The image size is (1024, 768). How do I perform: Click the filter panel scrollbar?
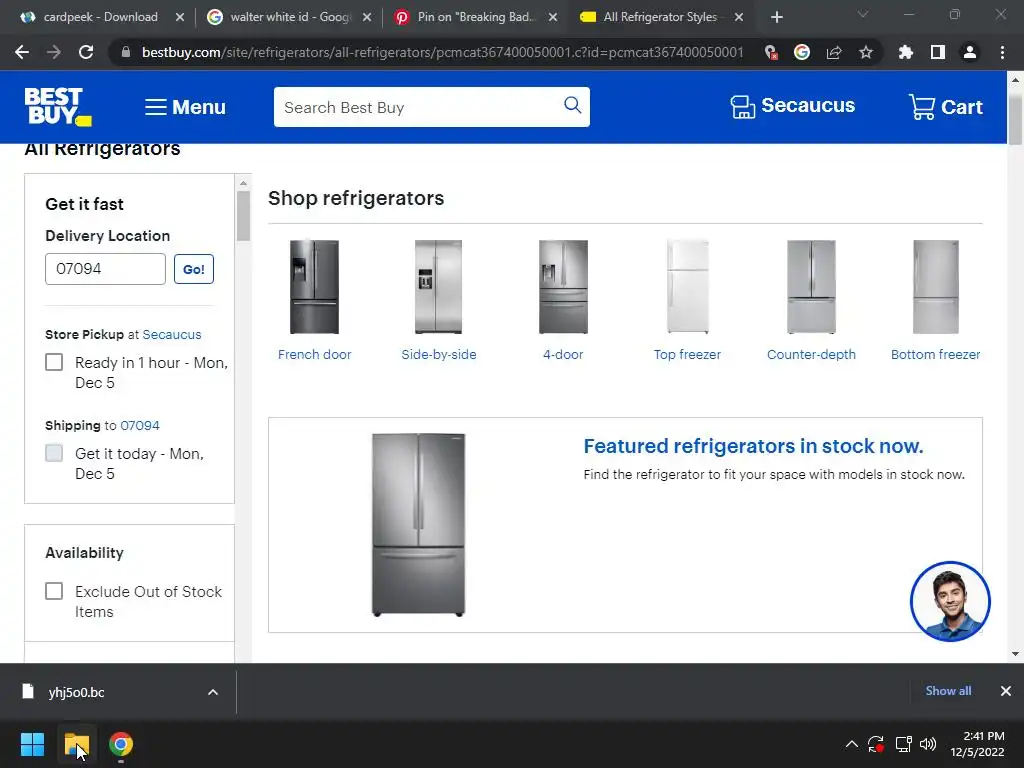[243, 216]
